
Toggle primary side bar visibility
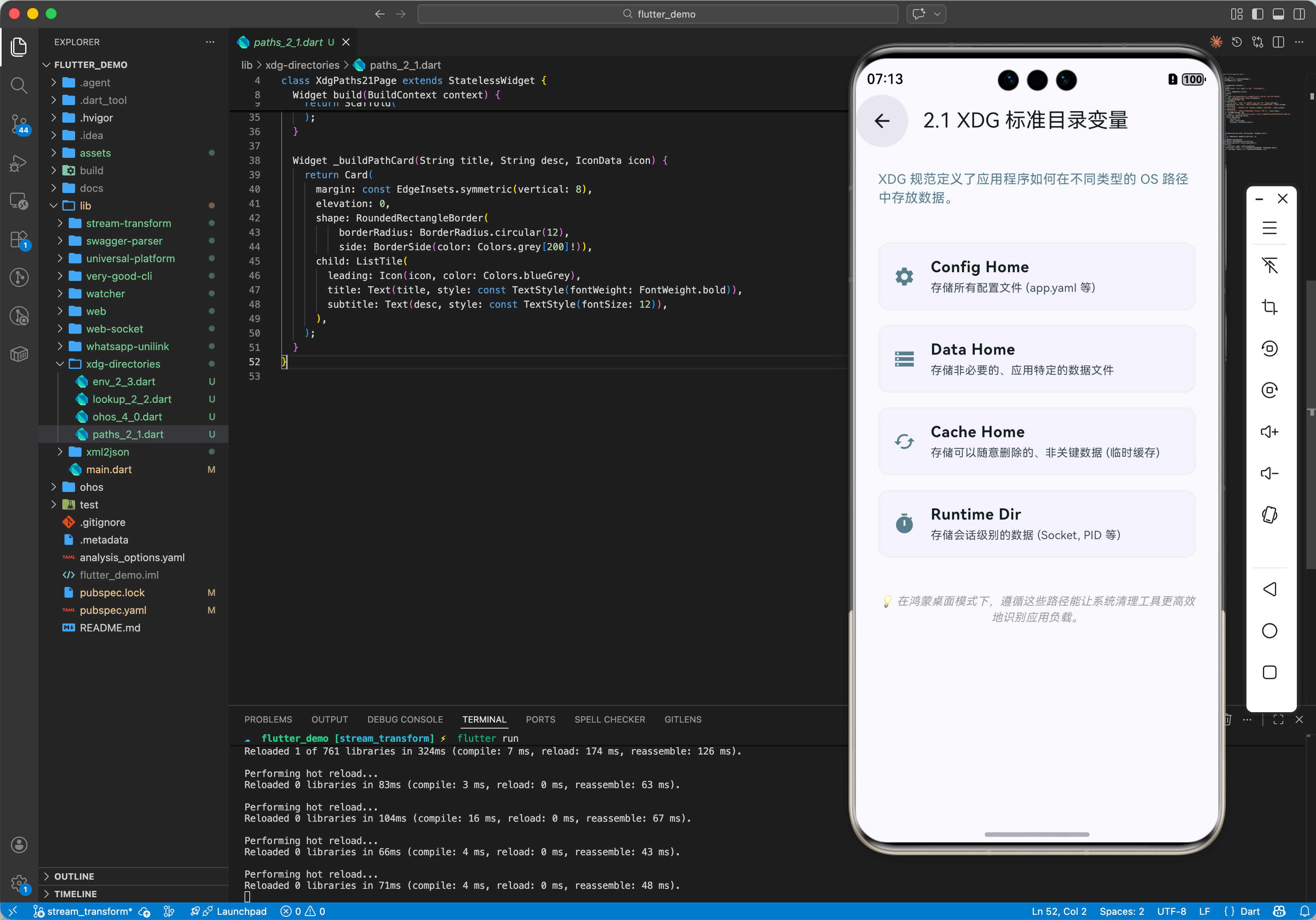pyautogui.click(x=1257, y=14)
